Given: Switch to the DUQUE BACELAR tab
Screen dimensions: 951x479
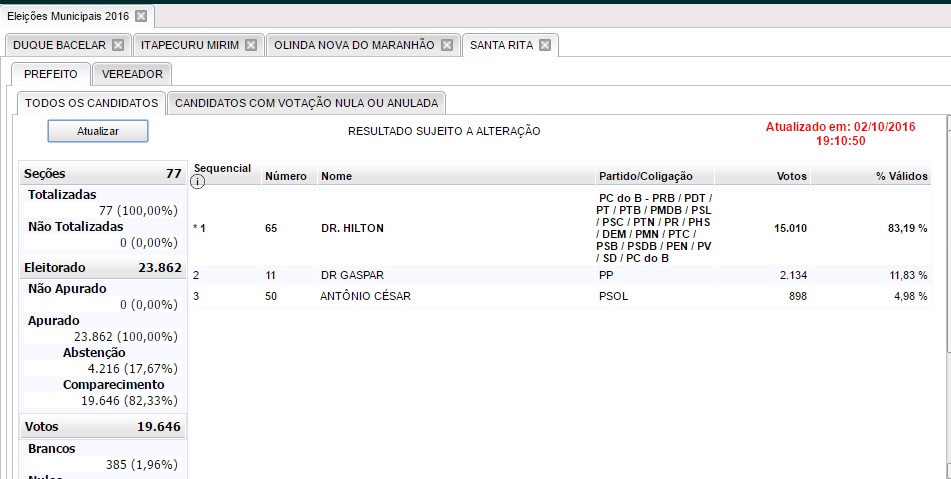Looking at the screenshot, I should coord(60,45).
